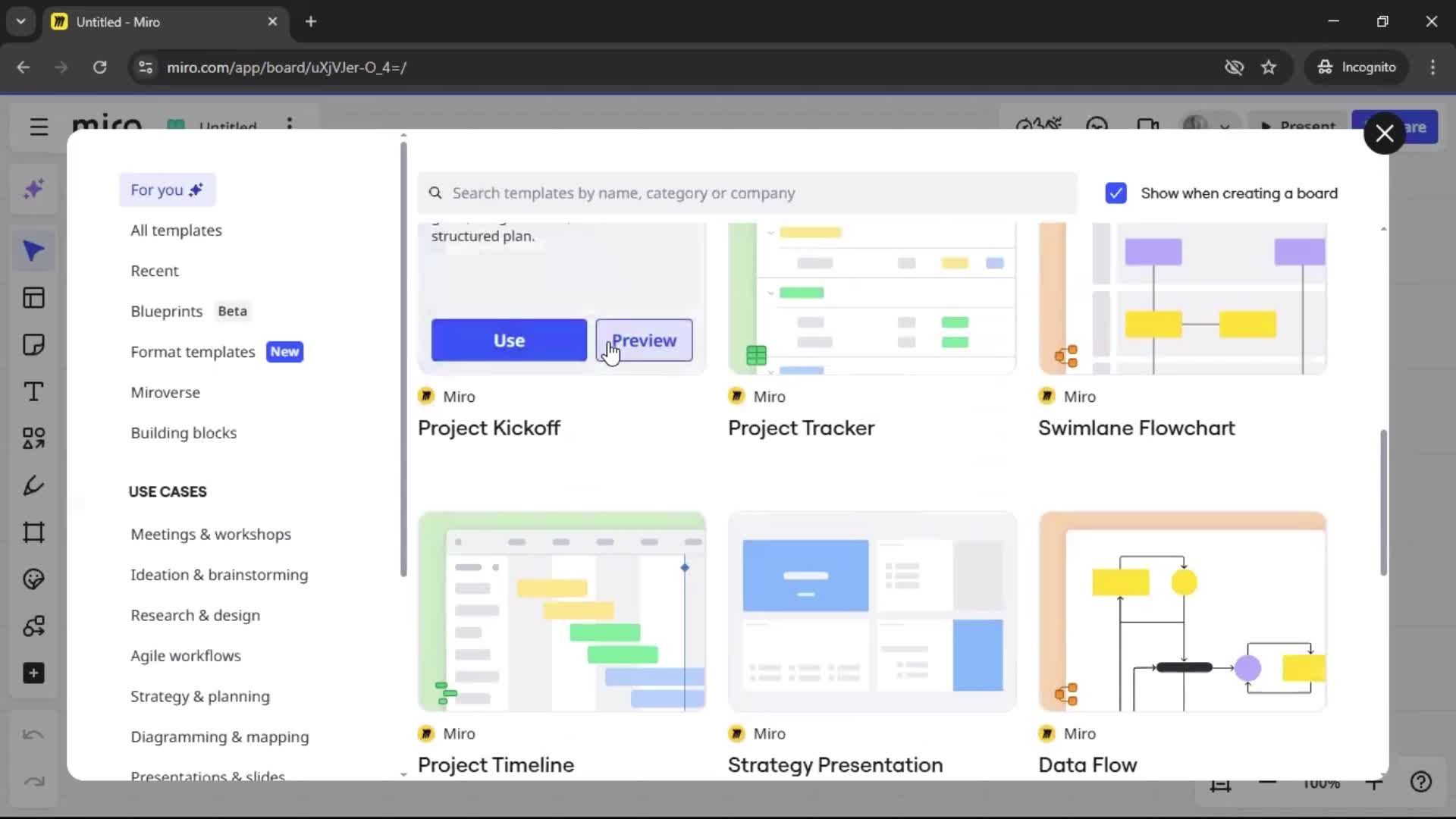Open Recent templates
This screenshot has height=819, width=1456.
pyautogui.click(x=155, y=271)
